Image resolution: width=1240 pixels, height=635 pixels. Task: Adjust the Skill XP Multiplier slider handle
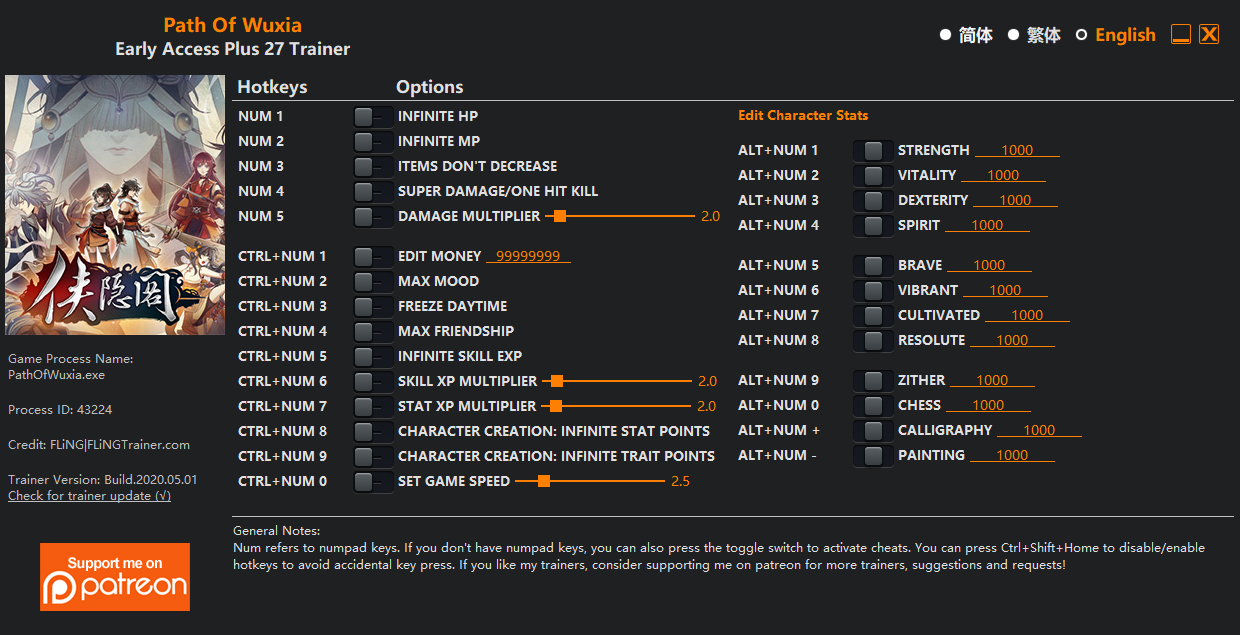(557, 381)
